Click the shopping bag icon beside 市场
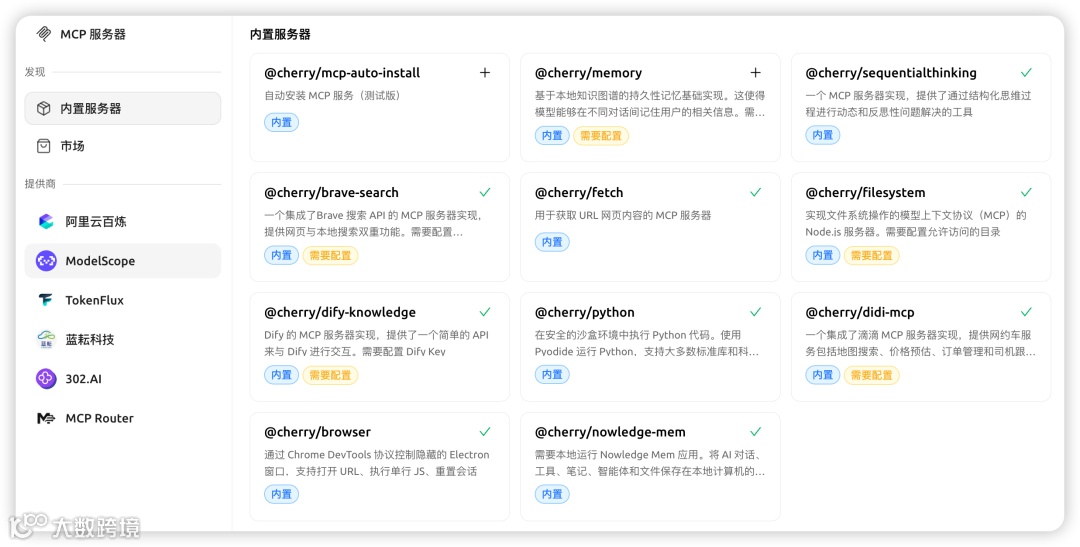The height and width of the screenshot is (547, 1080). point(43,146)
